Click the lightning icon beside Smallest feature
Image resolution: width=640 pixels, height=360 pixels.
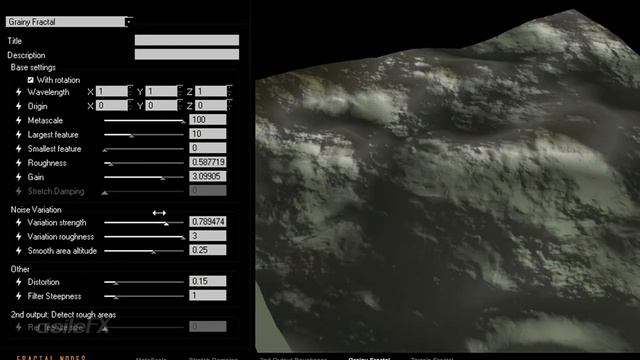click(18, 149)
